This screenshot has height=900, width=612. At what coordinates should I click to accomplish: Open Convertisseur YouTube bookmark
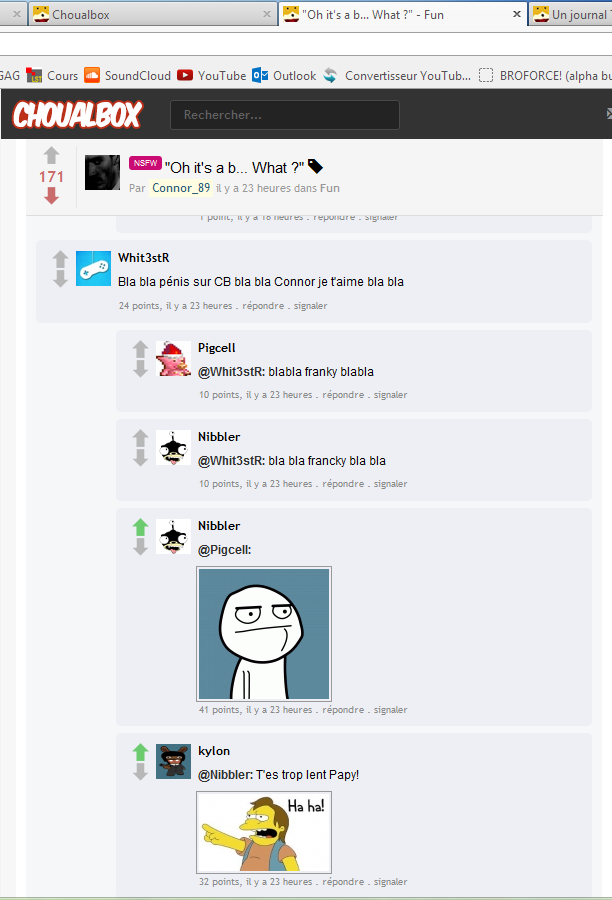(397, 75)
